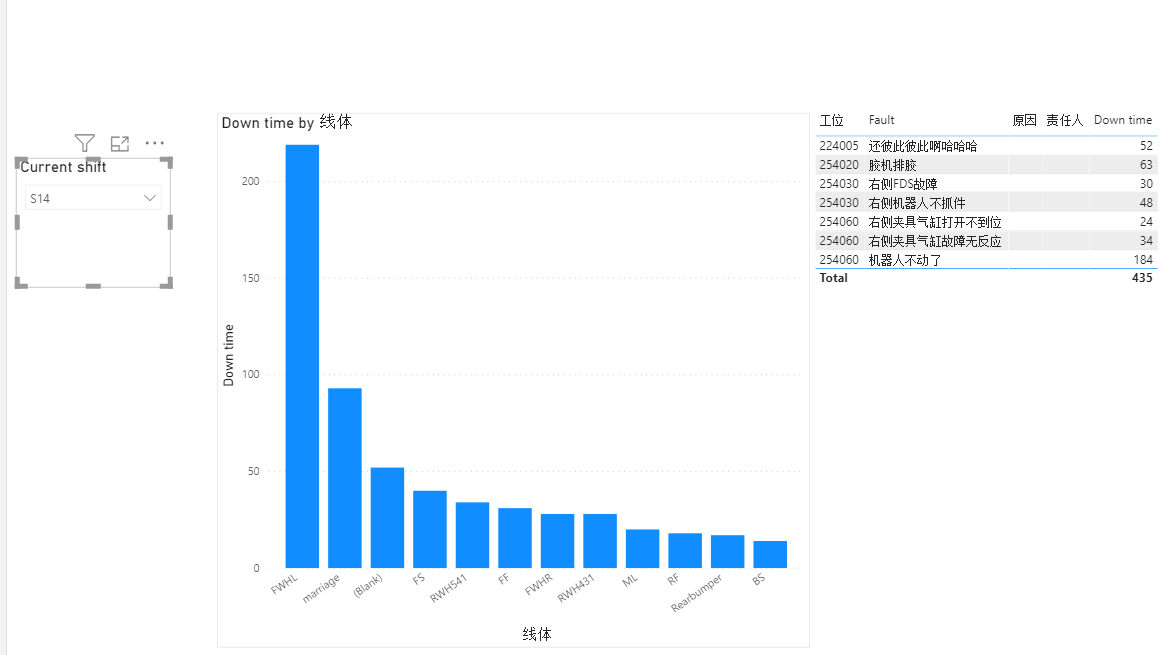Screen dimensions: 1173x655
Task: Sort by the Down time column header
Action: 1123,120
